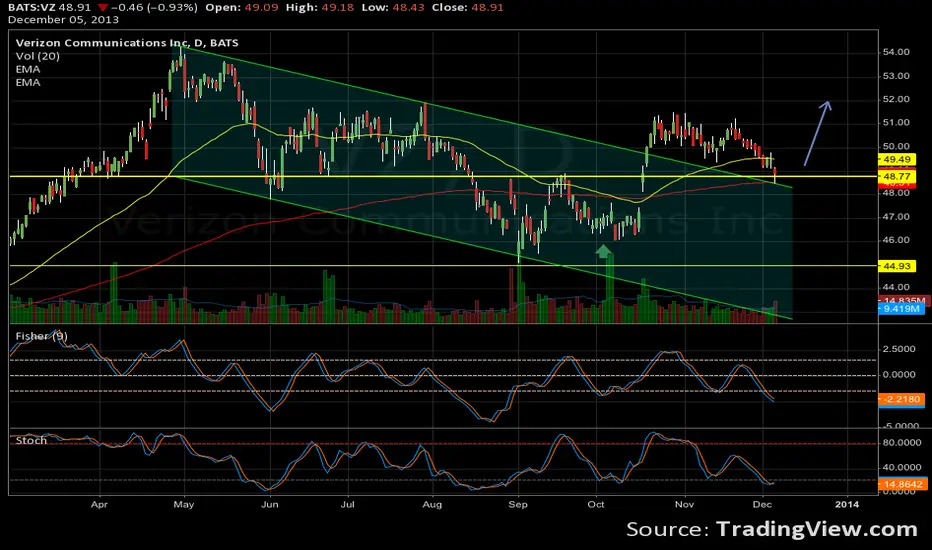Click the Jul label on time axis

click(x=347, y=504)
